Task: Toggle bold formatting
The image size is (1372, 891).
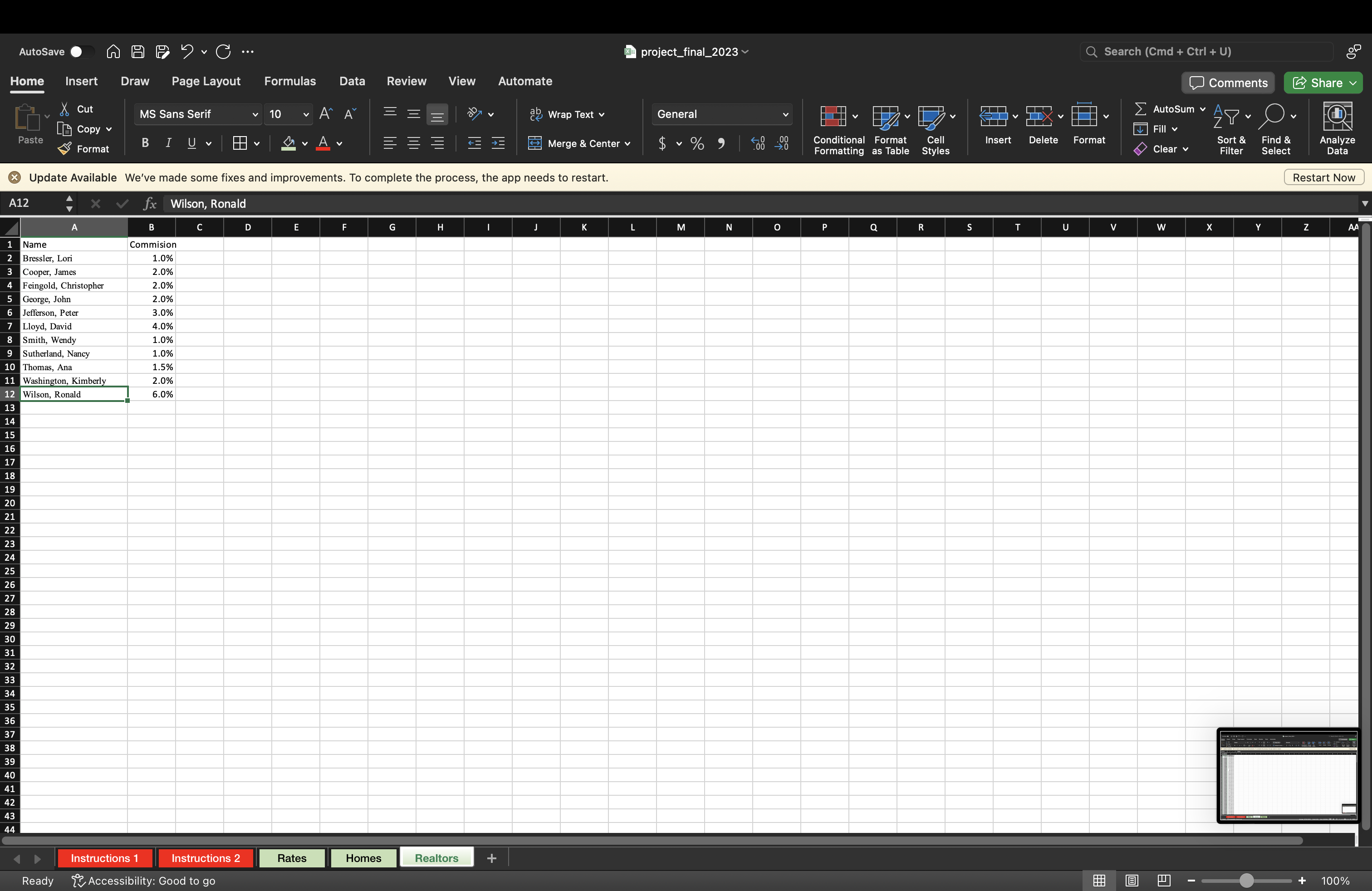Action: coord(144,143)
